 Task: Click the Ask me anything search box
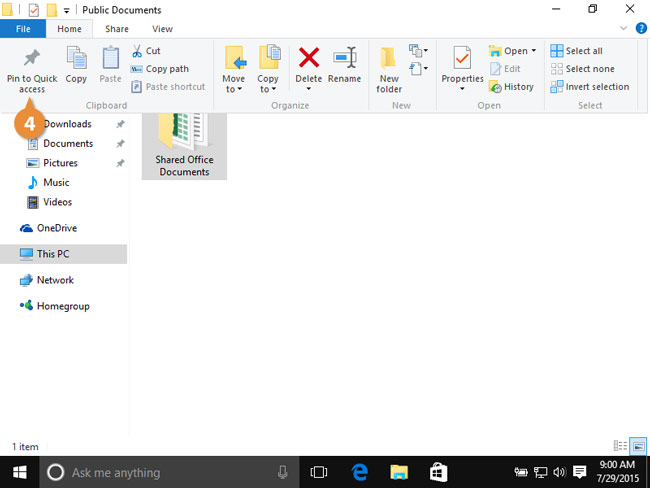click(x=169, y=472)
